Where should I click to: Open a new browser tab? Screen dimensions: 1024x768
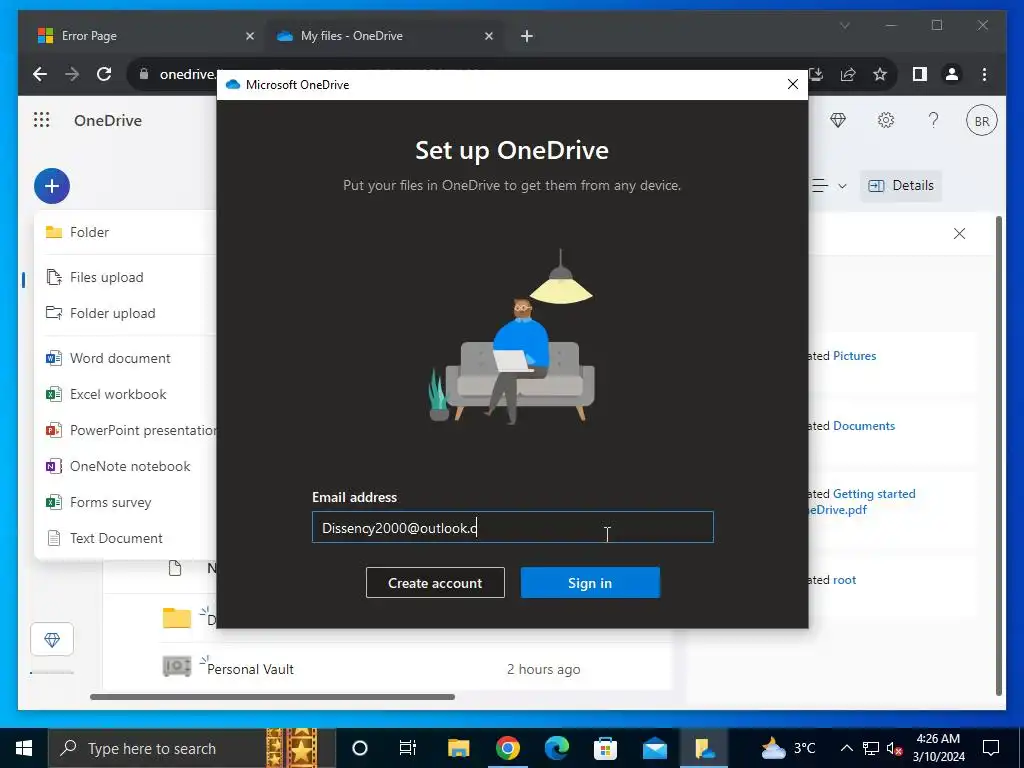[527, 36]
